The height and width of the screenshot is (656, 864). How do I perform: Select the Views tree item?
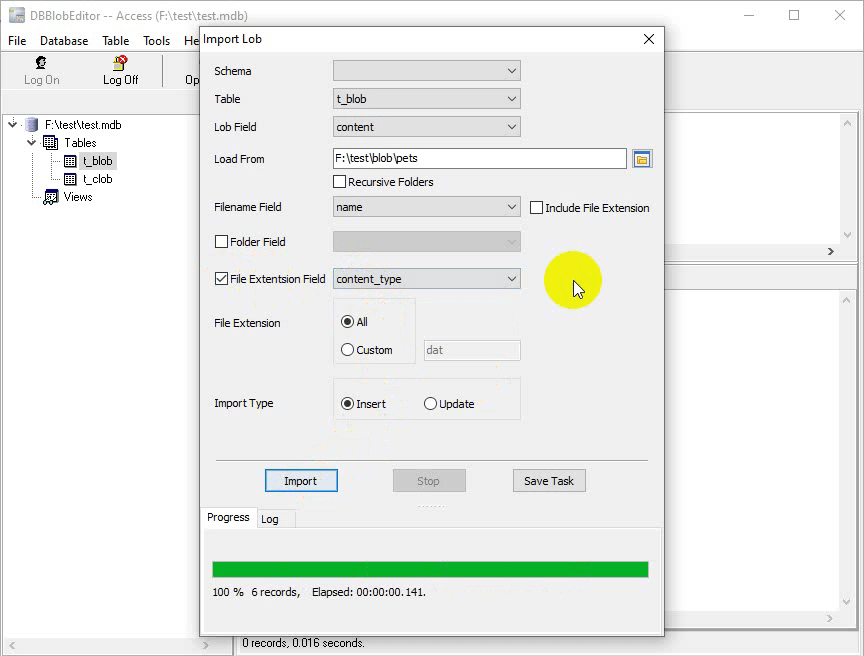[78, 197]
